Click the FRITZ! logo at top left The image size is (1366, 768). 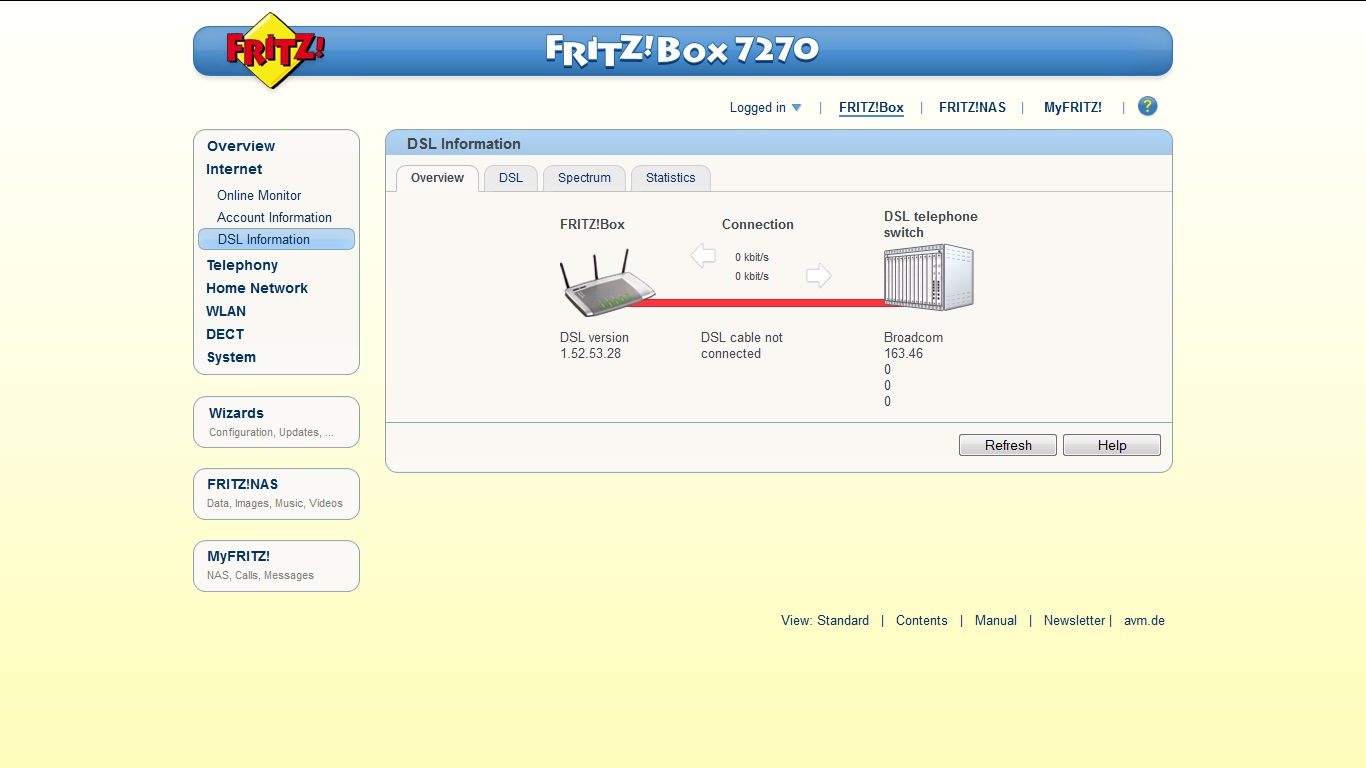[274, 51]
